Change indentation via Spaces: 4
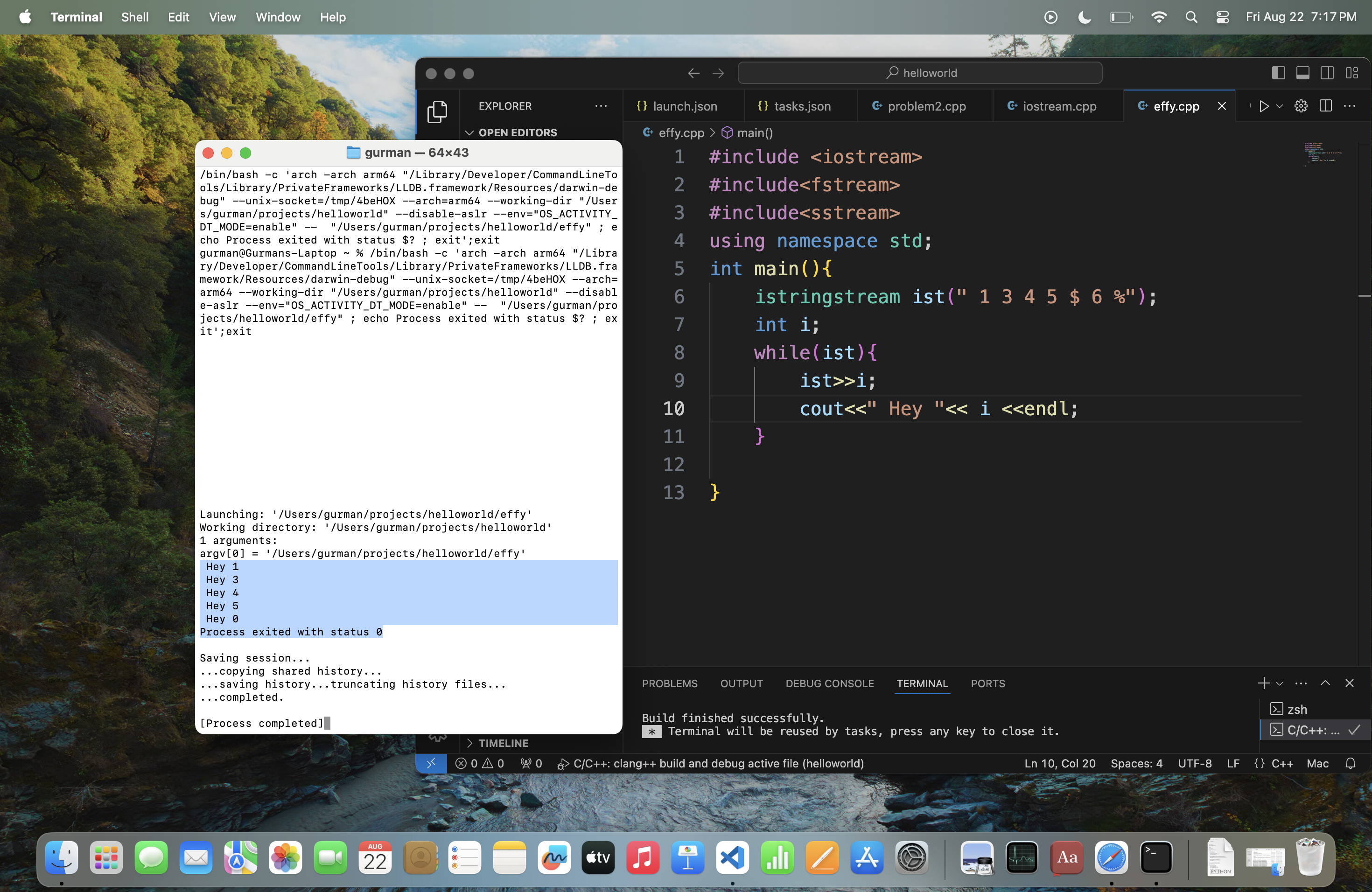 (1136, 764)
